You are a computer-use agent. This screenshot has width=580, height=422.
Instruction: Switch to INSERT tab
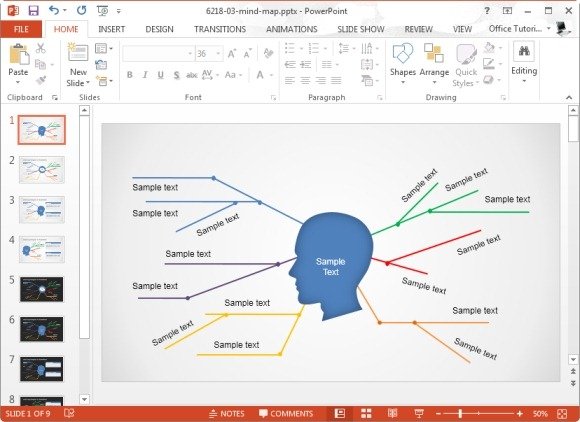pos(111,29)
